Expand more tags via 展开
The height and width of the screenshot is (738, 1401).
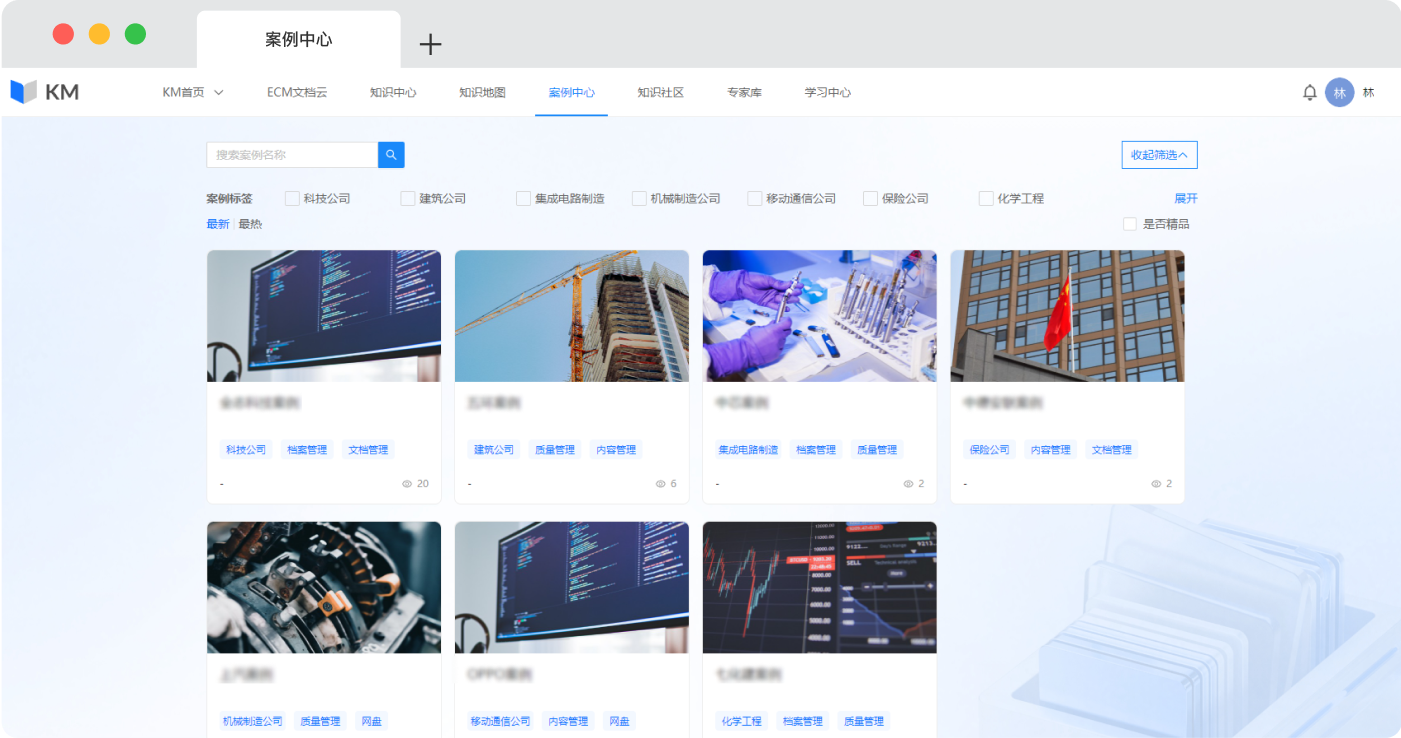1186,198
